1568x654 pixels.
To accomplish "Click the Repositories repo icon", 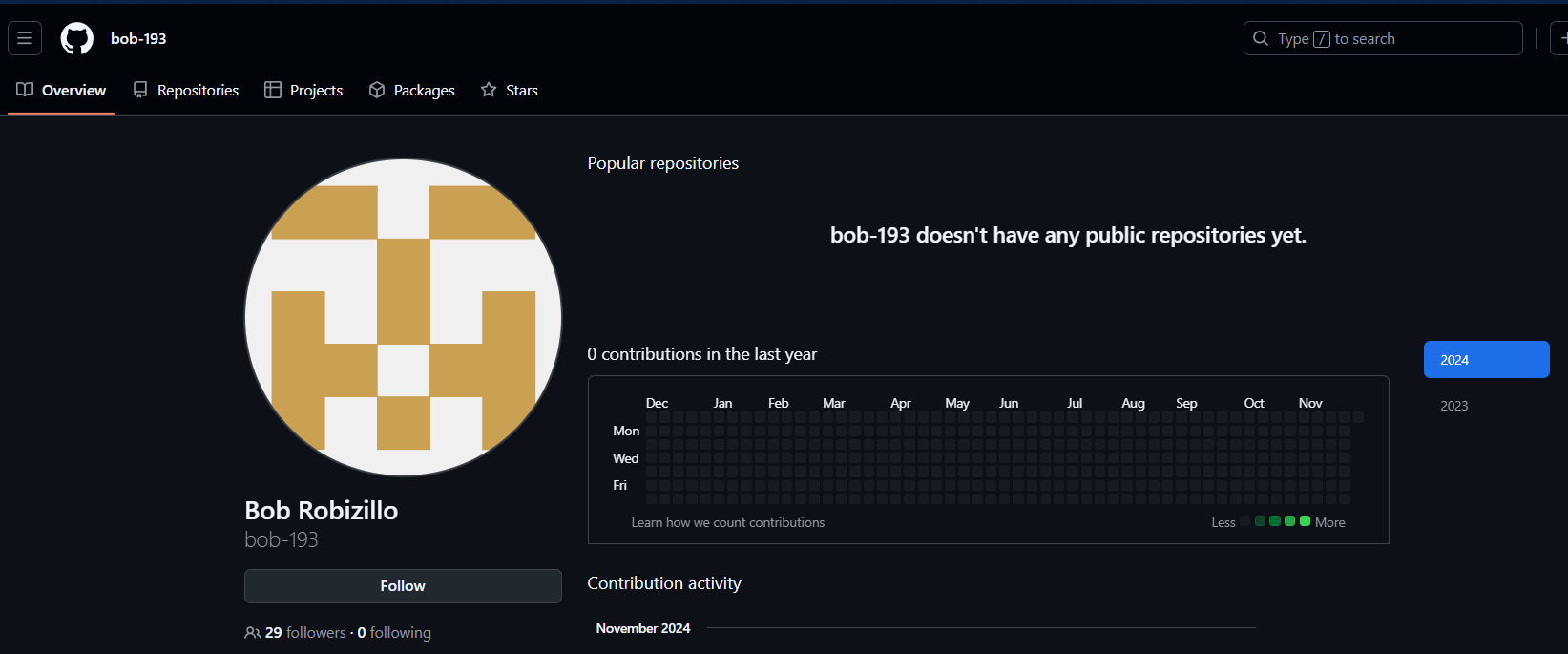I will [140, 90].
